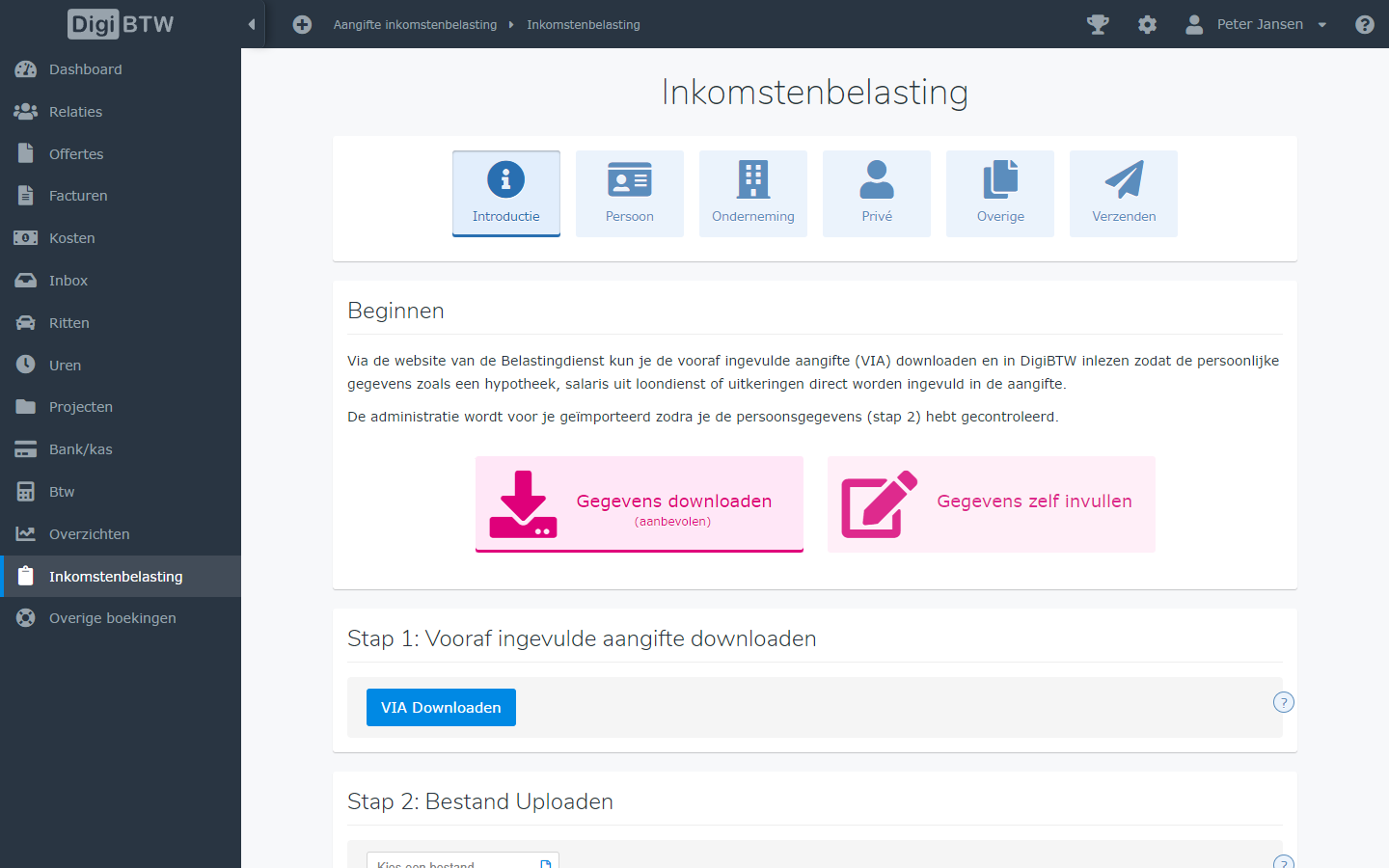Click the Overige boekingen lifebuoy icon

[26, 618]
